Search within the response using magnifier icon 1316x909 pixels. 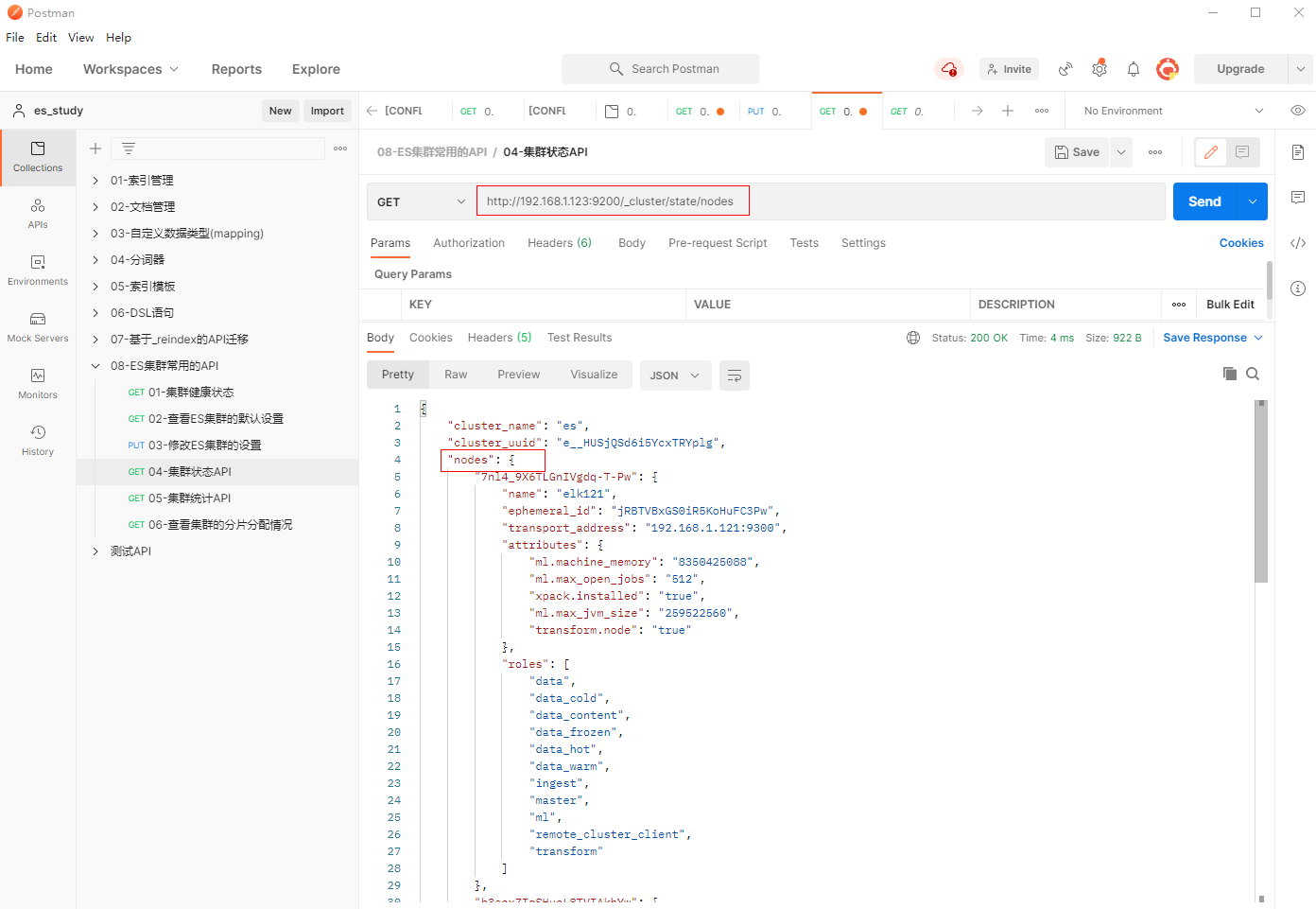[x=1253, y=374]
